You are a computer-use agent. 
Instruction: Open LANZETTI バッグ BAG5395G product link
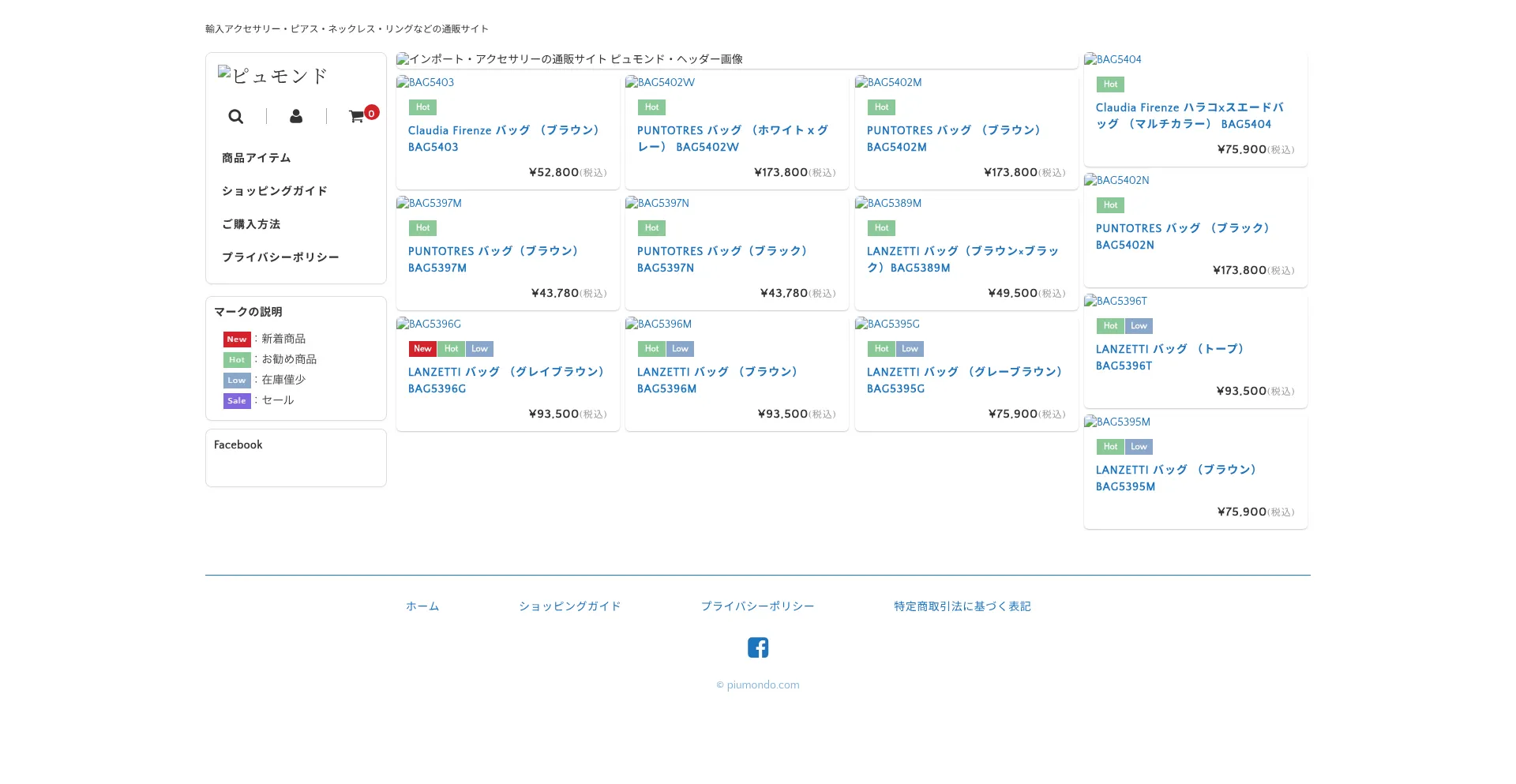coord(966,380)
